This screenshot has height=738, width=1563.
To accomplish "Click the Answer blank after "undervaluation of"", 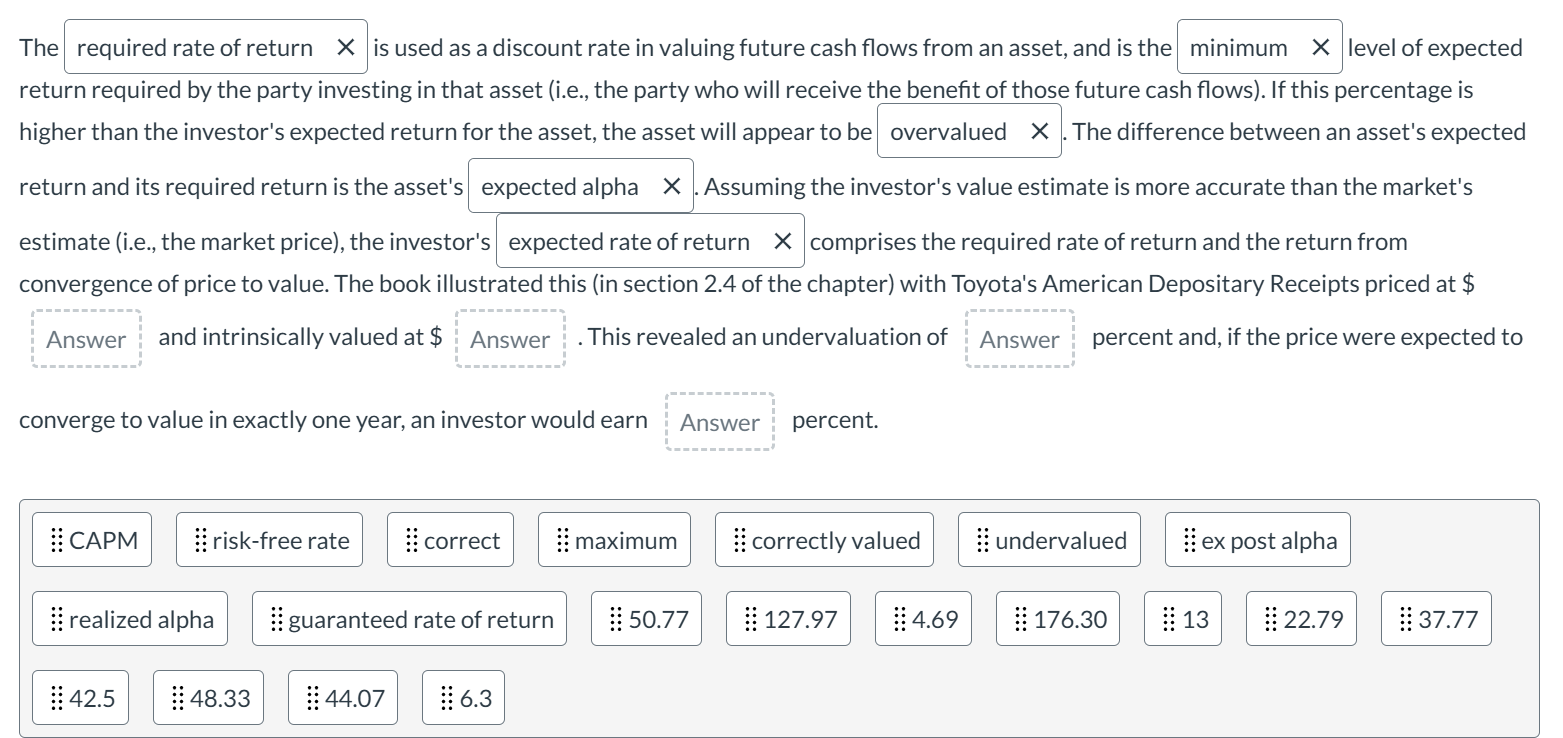I will click(1019, 338).
